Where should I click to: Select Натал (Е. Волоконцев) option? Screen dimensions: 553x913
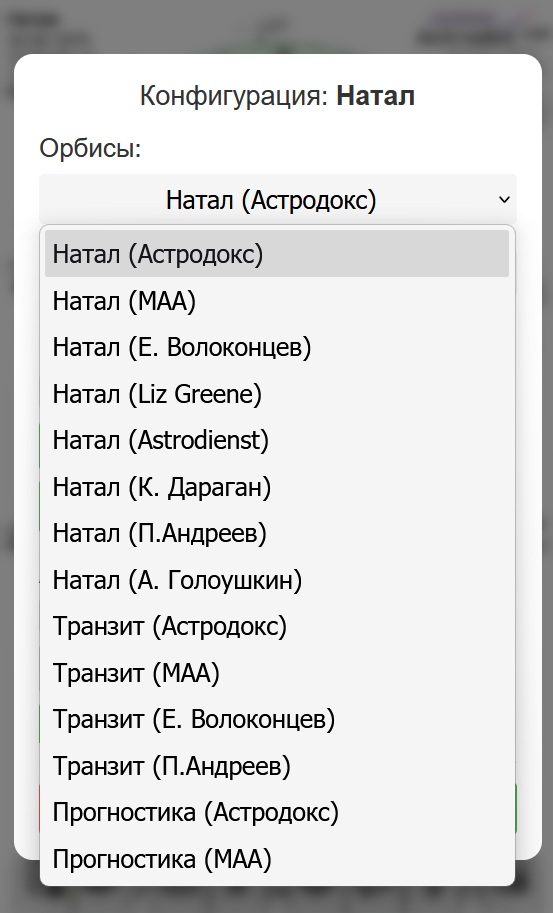277,347
